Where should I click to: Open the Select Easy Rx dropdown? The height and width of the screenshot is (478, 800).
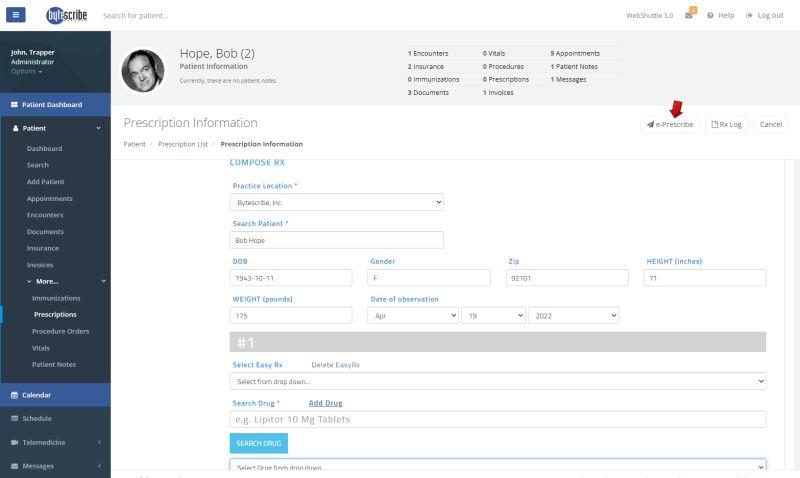click(498, 381)
